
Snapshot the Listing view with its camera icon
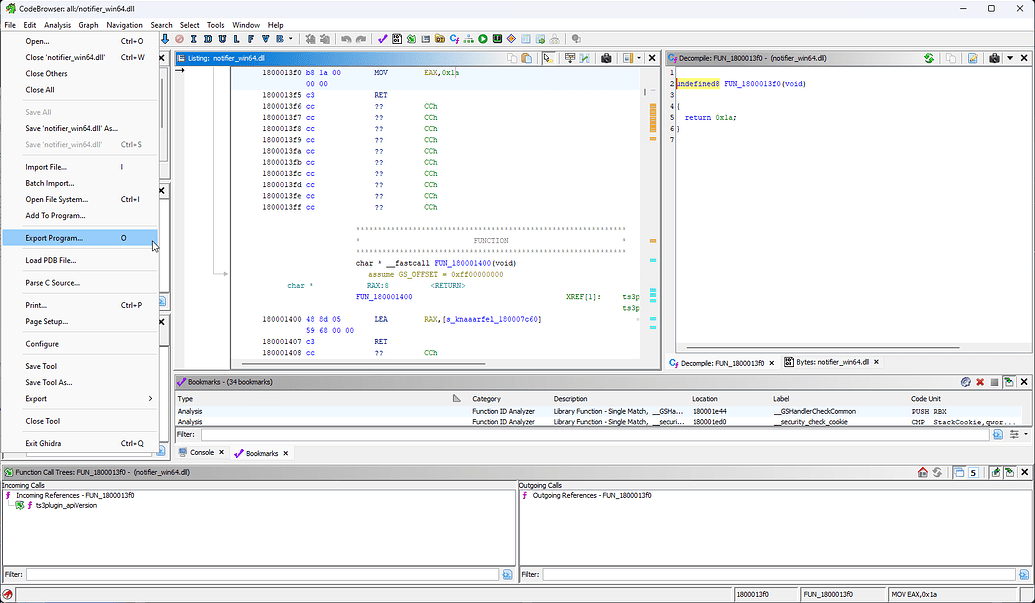(x=606, y=58)
